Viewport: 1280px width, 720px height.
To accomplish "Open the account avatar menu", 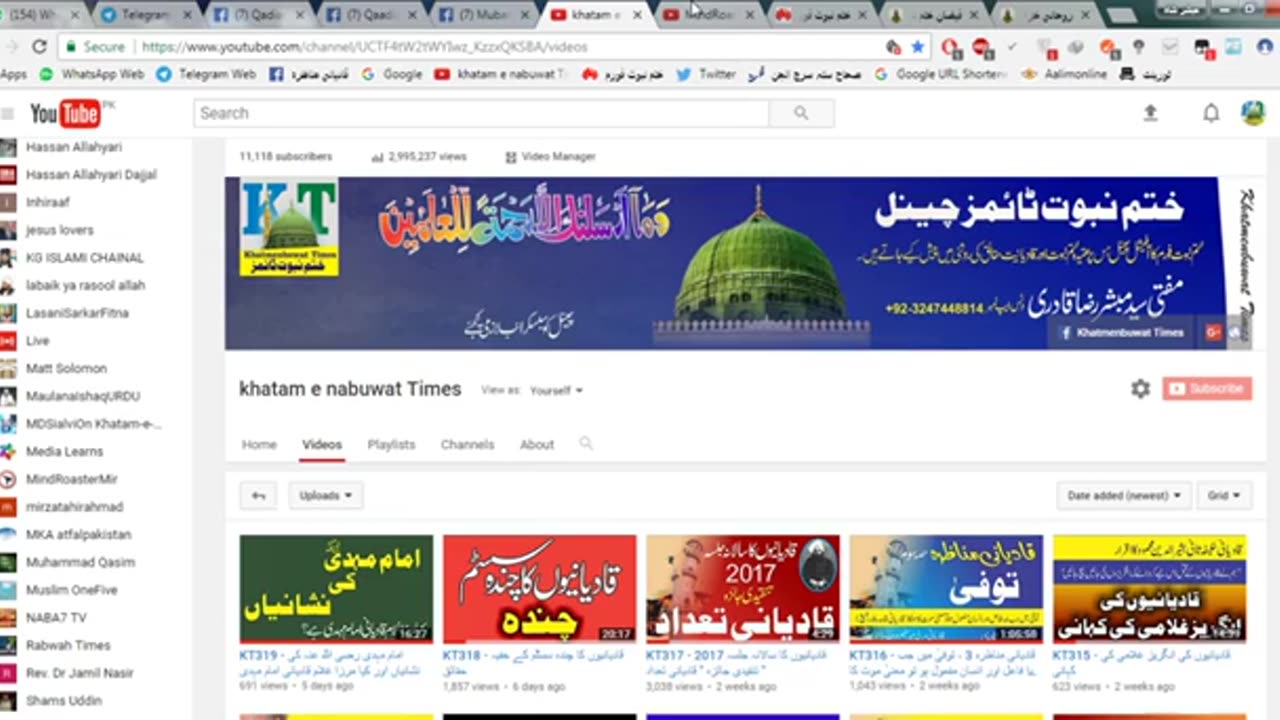I will click(1253, 113).
